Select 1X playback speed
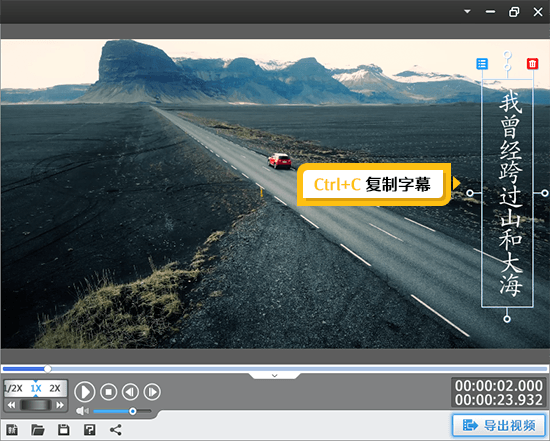550x441 pixels. click(36, 388)
